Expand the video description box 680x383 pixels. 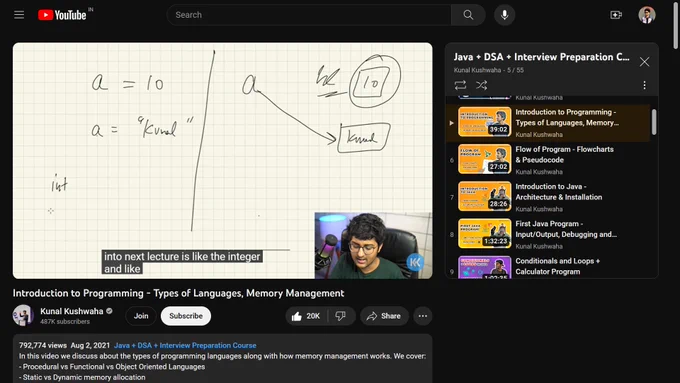point(222,359)
